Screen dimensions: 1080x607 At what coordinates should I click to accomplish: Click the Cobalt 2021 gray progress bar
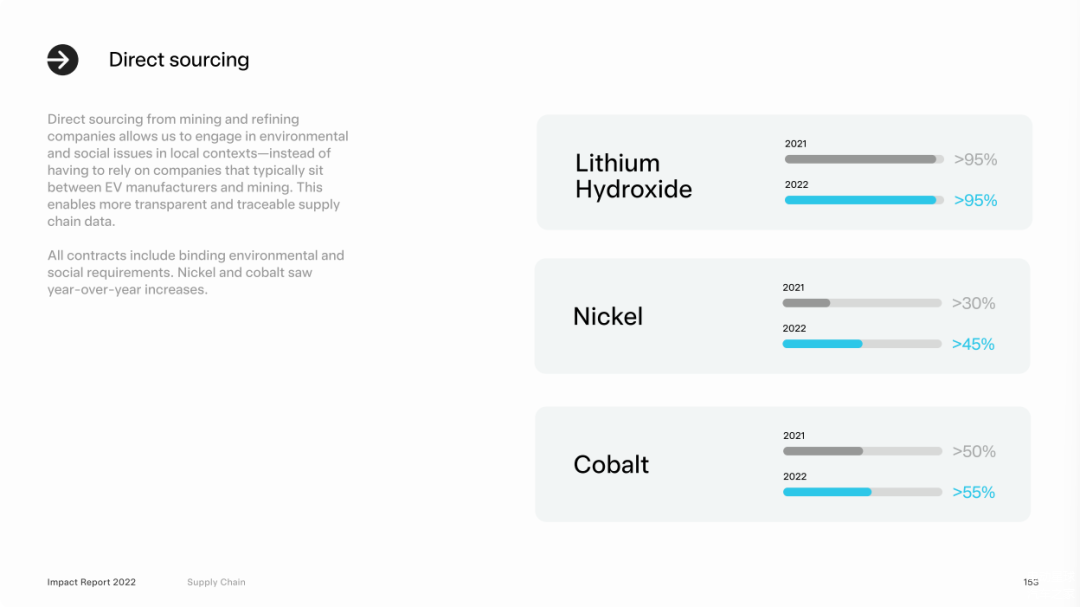coord(862,451)
